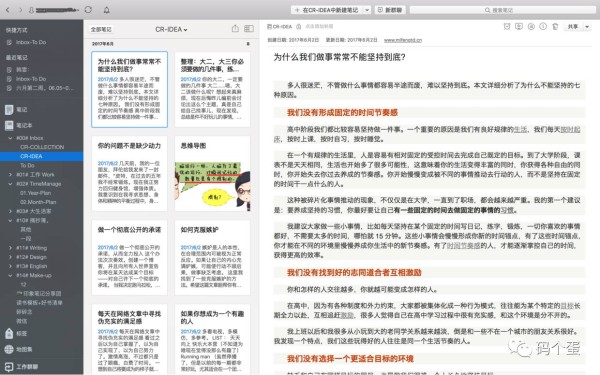Change note list view layout icon
The image size is (600, 375).
tap(249, 29)
